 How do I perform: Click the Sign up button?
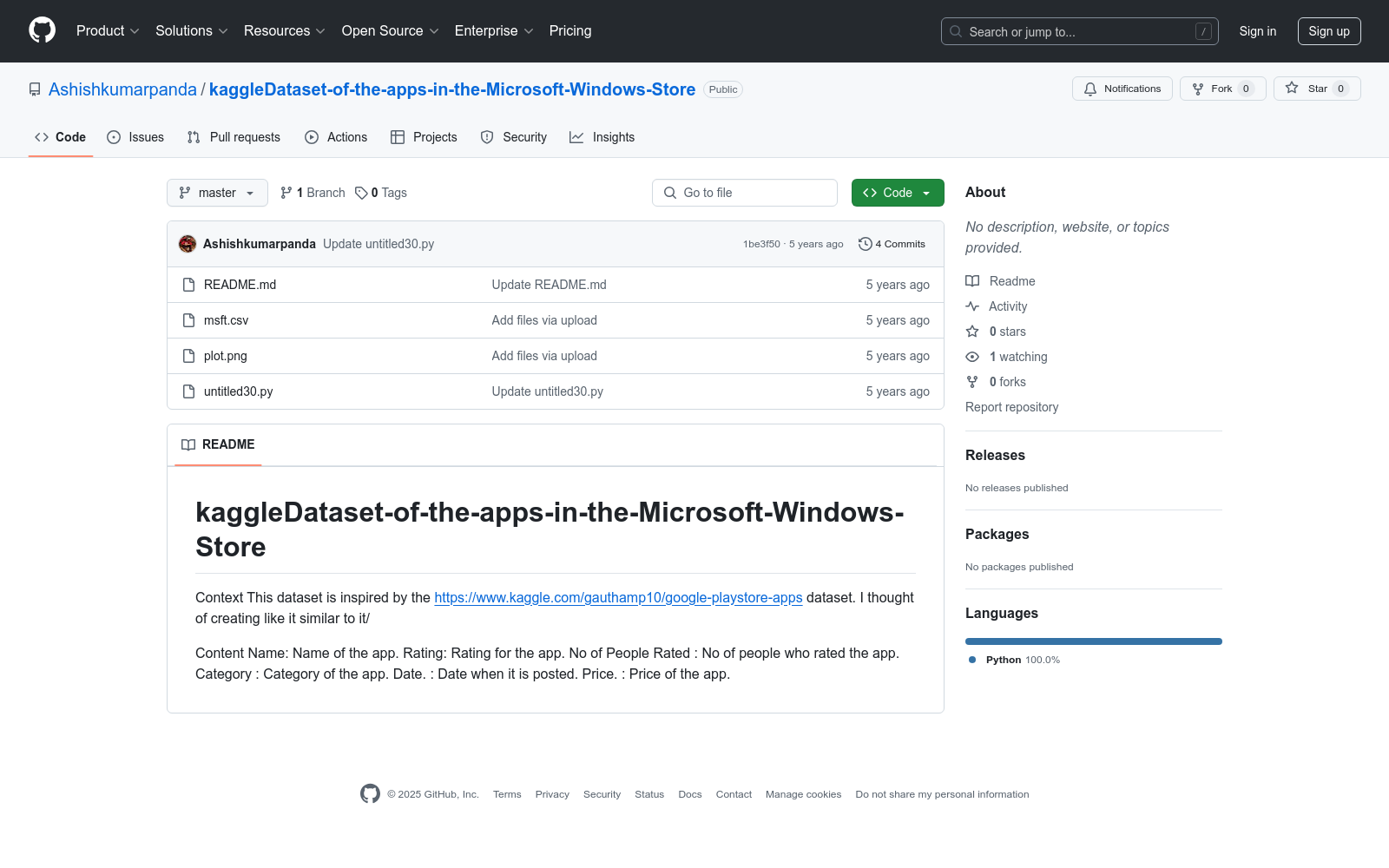pos(1329,31)
